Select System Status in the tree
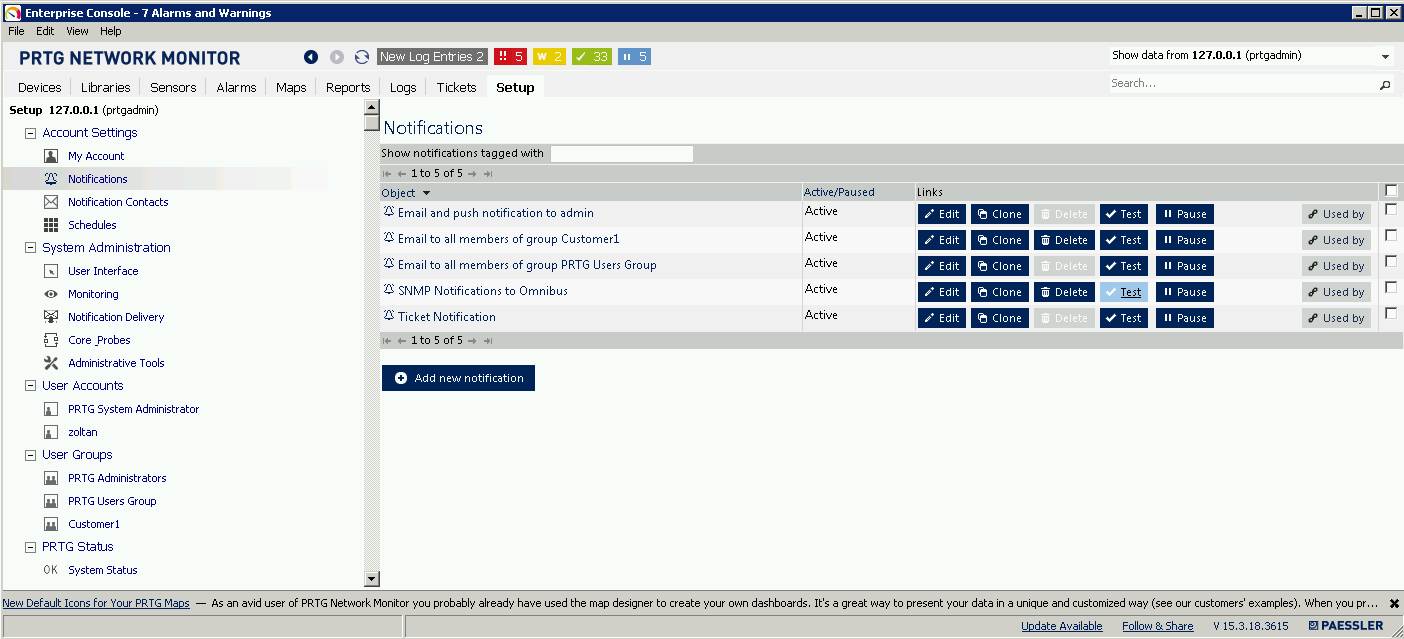The width and height of the screenshot is (1404, 639). click(x=102, y=570)
